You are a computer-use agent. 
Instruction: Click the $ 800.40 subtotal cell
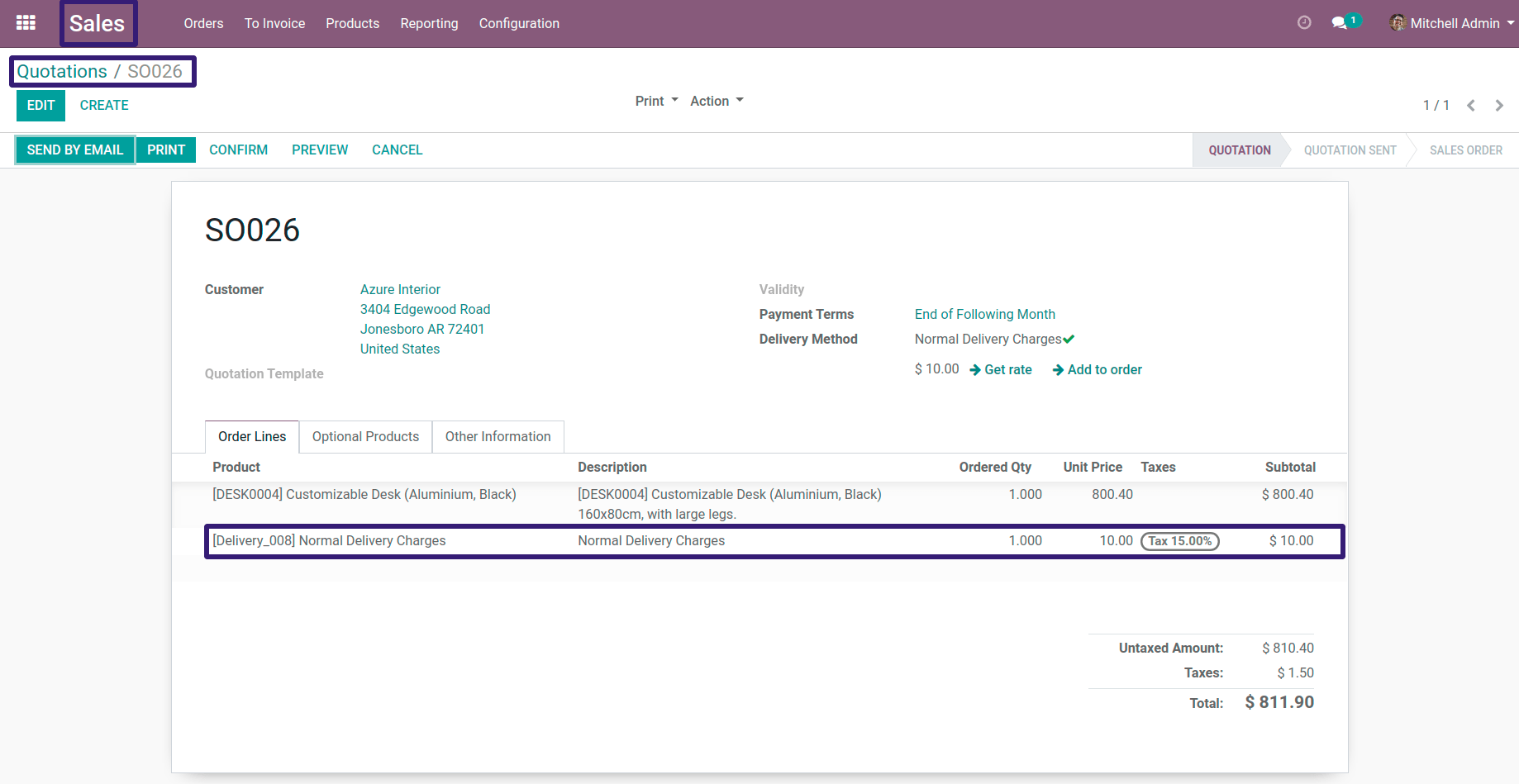coord(1288,495)
